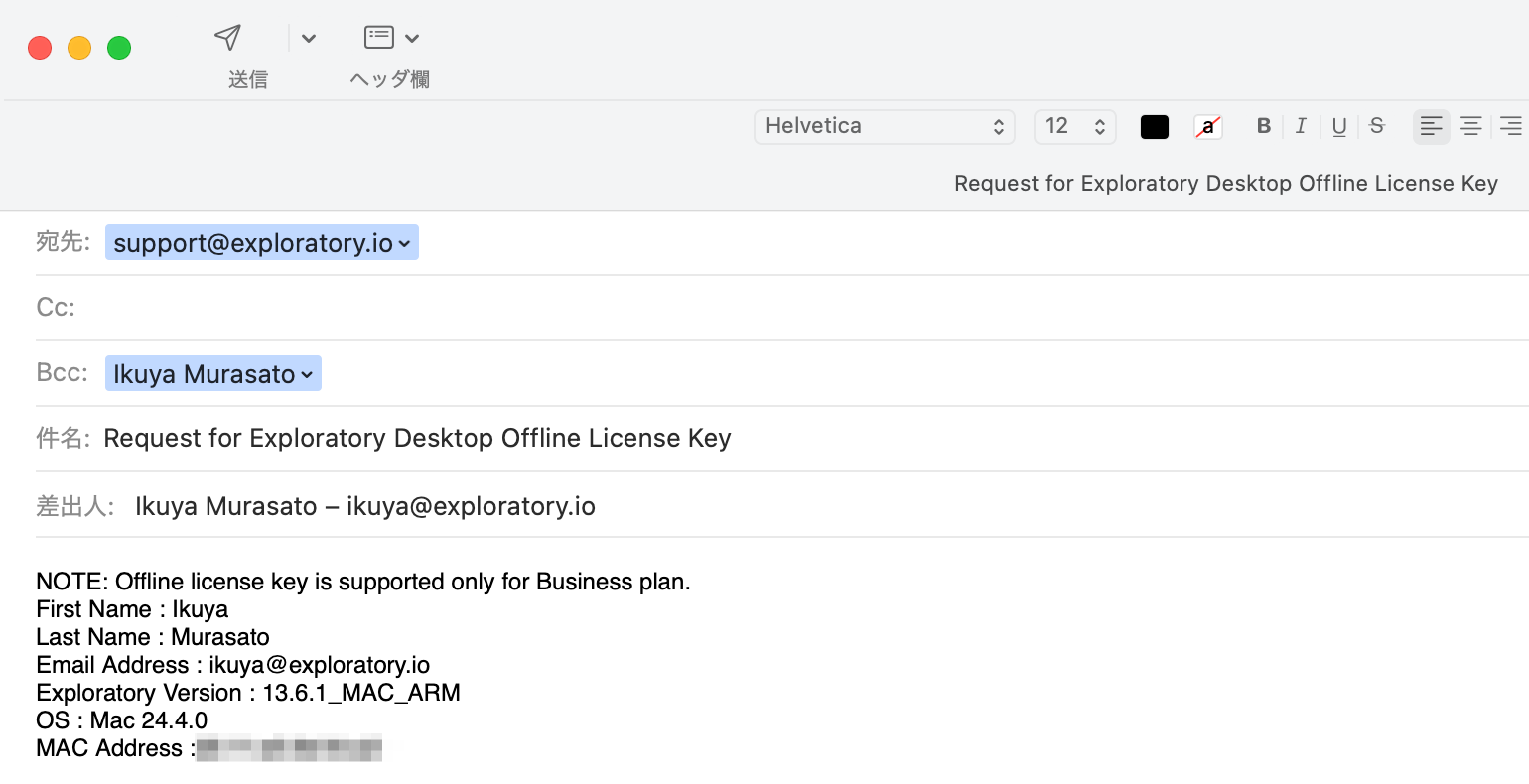
Task: Toggle italic formatting
Action: coord(1301,126)
